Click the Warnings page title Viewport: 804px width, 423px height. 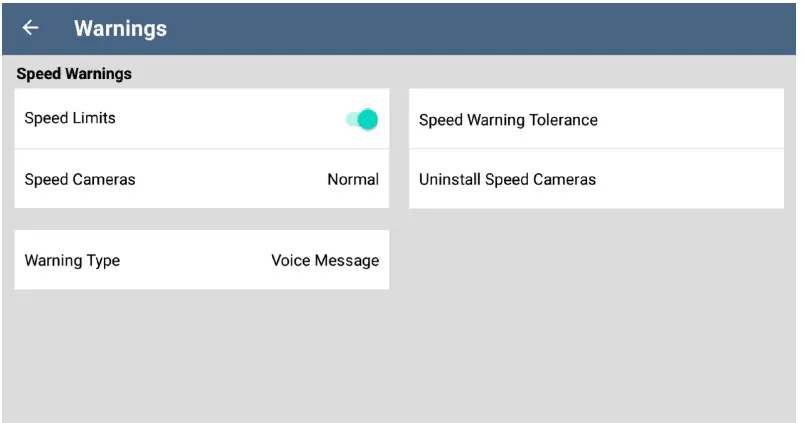(x=120, y=28)
